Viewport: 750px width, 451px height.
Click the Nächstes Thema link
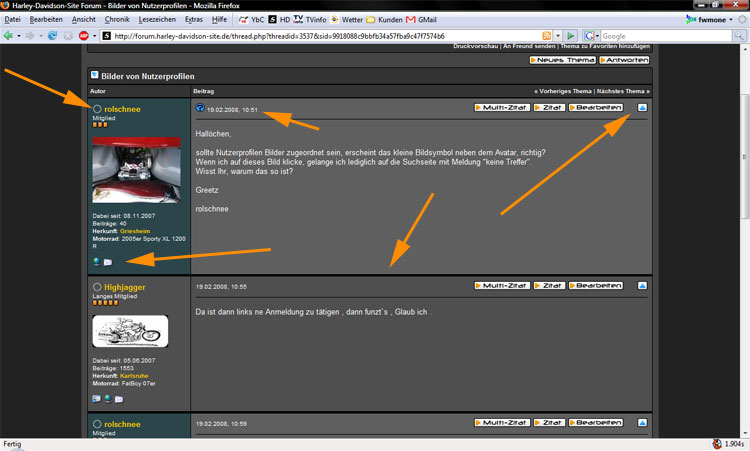(x=622, y=91)
